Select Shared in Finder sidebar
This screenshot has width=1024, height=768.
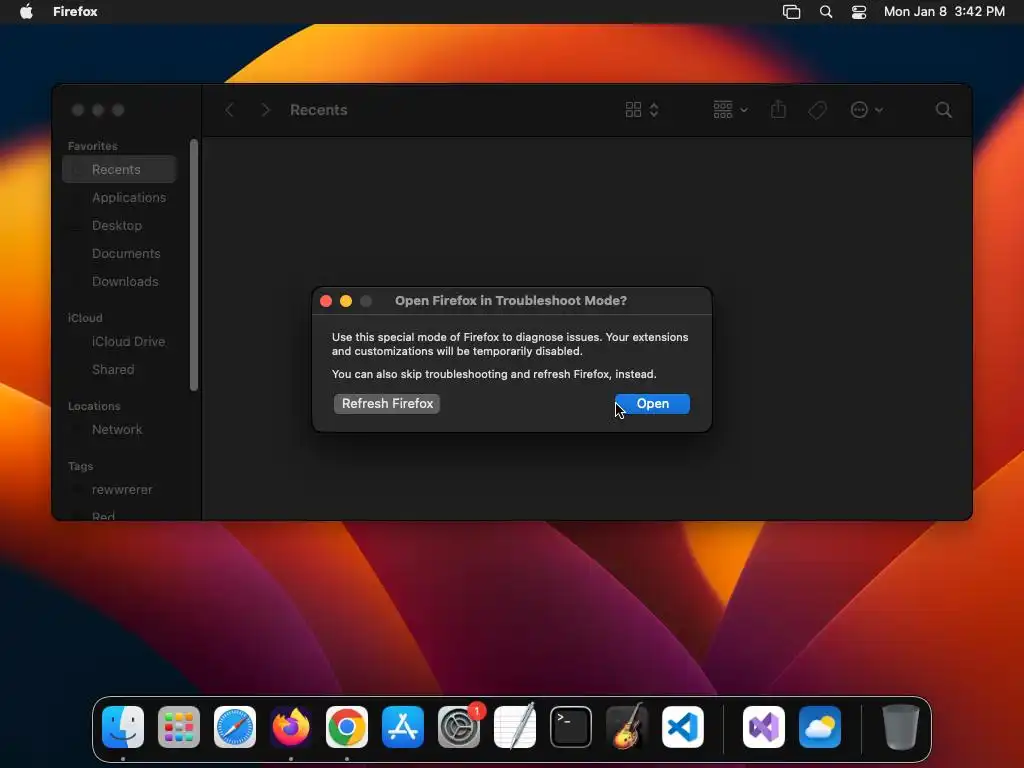click(120, 370)
